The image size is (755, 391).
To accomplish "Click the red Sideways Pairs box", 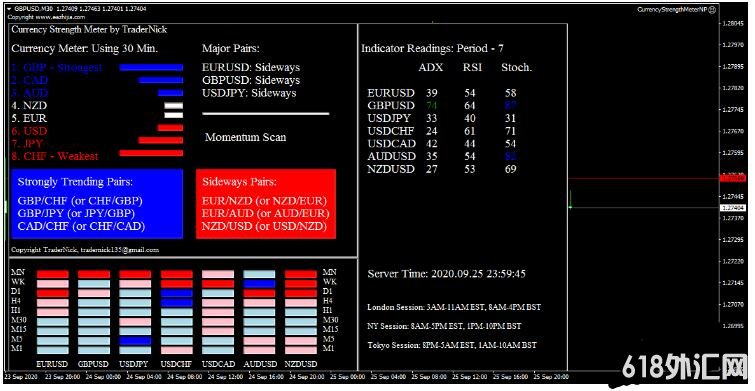I will [266, 204].
